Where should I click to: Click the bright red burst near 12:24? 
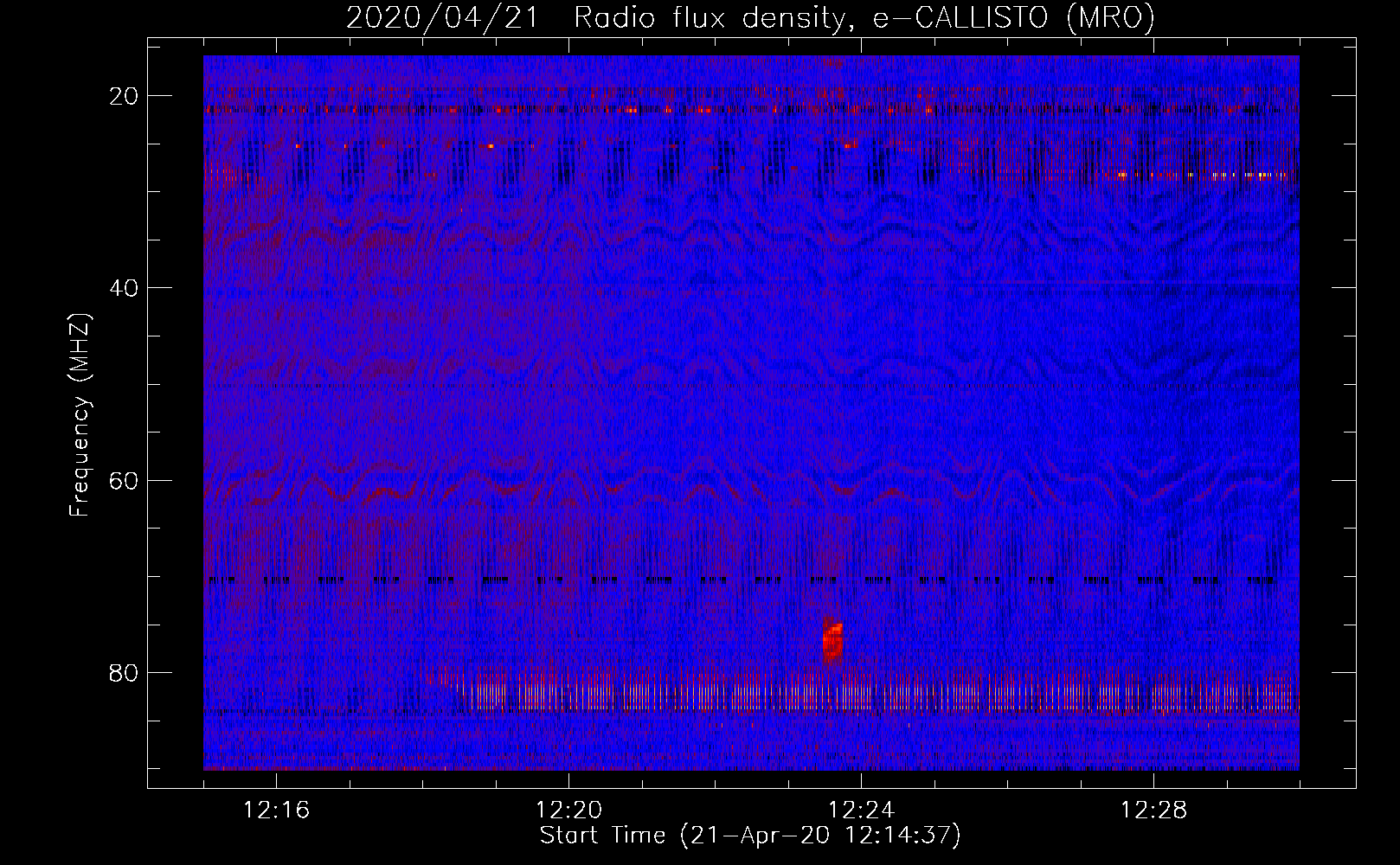pyautogui.click(x=832, y=641)
